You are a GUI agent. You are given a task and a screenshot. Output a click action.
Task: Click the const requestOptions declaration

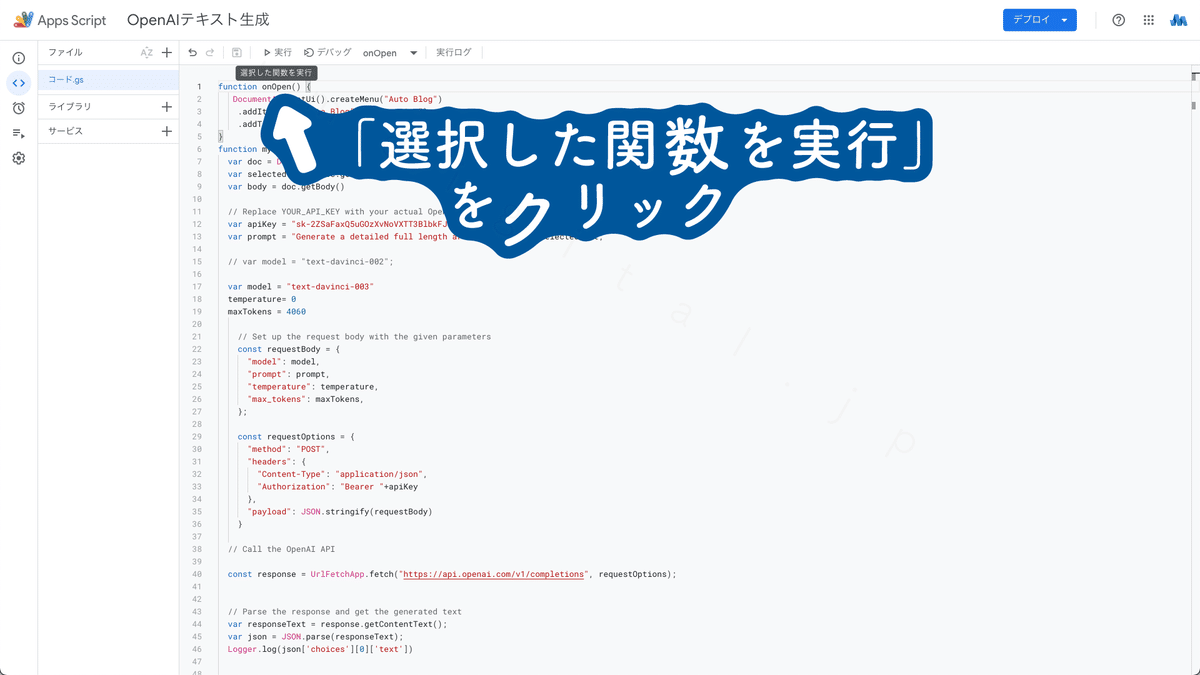pos(296,437)
